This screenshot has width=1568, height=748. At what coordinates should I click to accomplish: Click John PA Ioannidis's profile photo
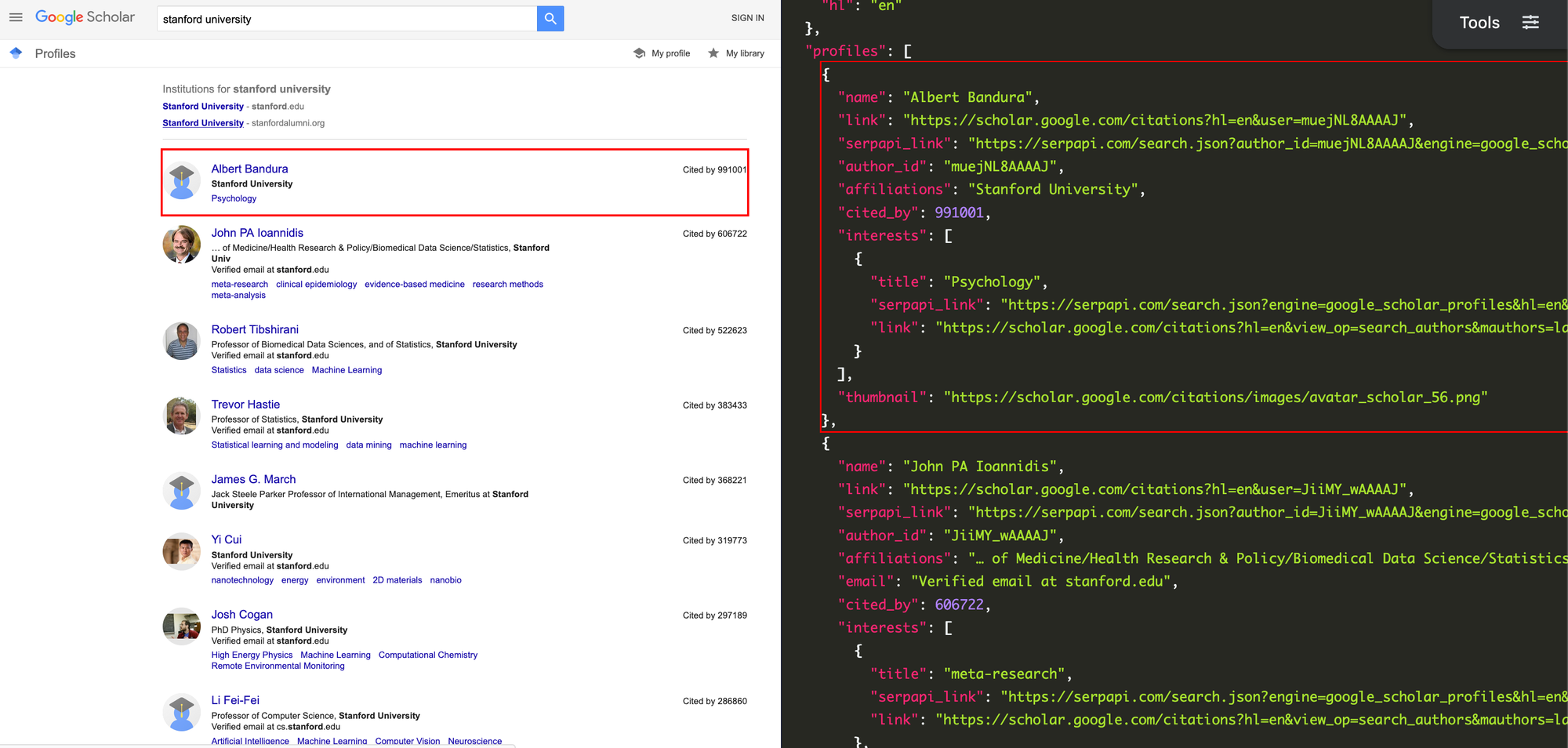pyautogui.click(x=182, y=245)
